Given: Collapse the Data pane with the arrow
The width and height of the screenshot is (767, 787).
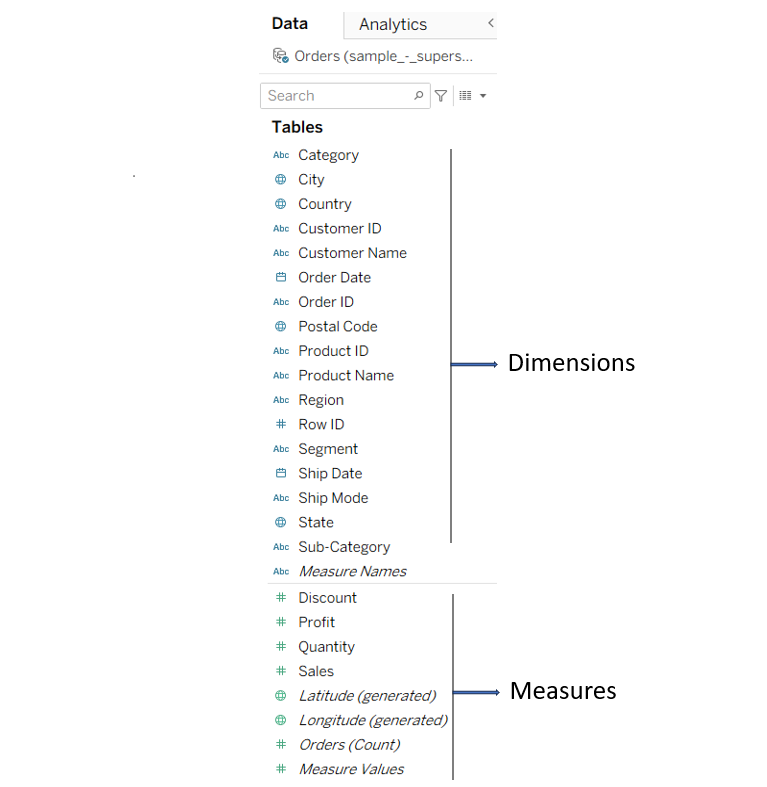Looking at the screenshot, I should click(490, 23).
